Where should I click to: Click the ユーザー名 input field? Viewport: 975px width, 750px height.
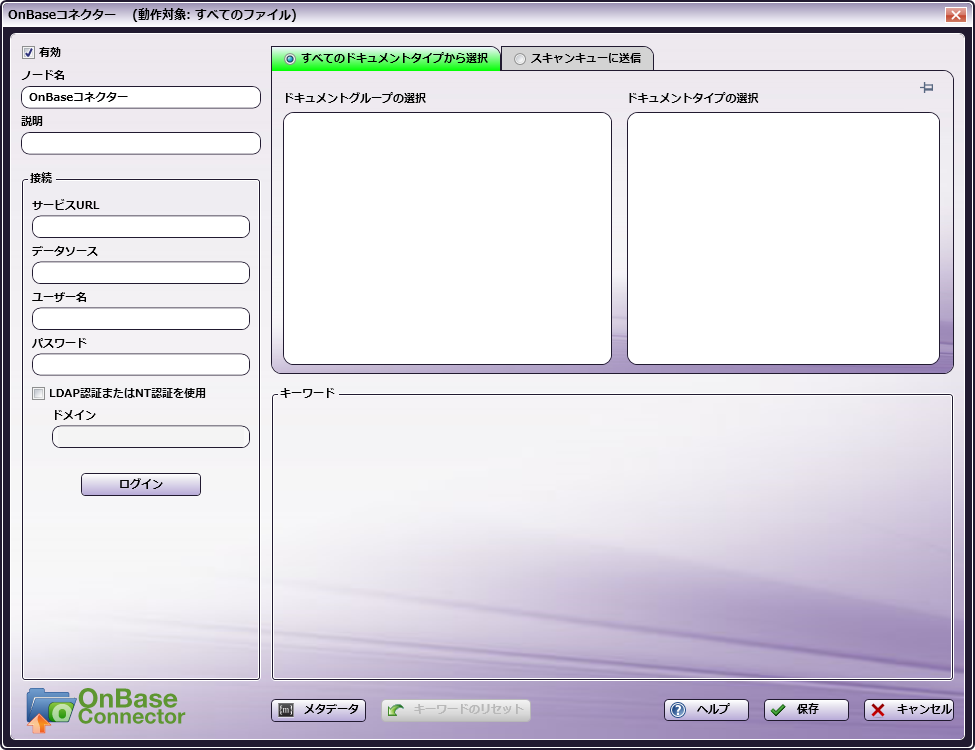[x=141, y=318]
